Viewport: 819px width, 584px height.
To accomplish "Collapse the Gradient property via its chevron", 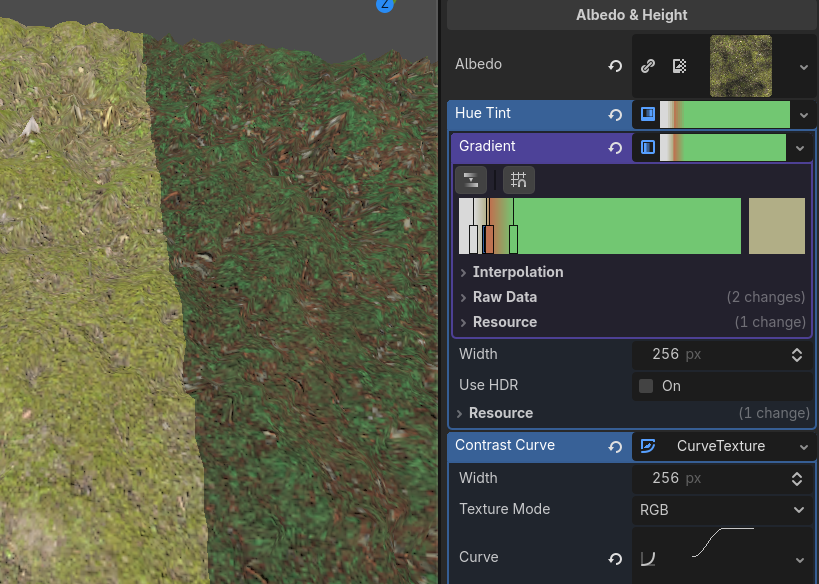I will [799, 147].
